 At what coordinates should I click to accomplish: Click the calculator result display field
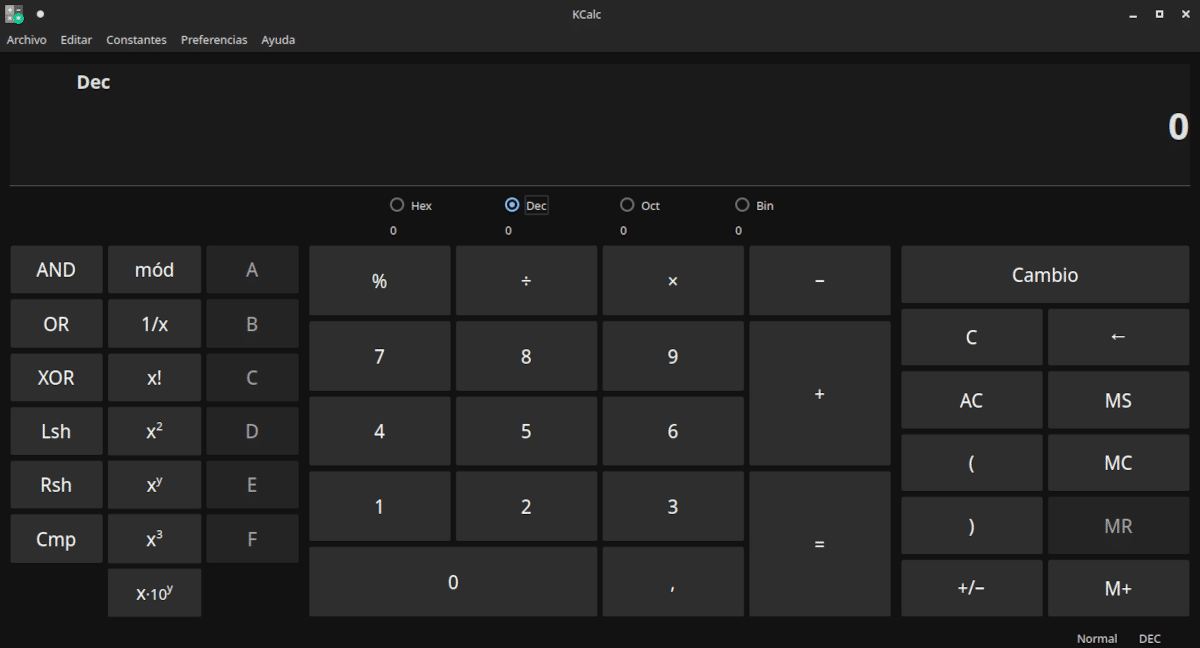click(x=600, y=126)
